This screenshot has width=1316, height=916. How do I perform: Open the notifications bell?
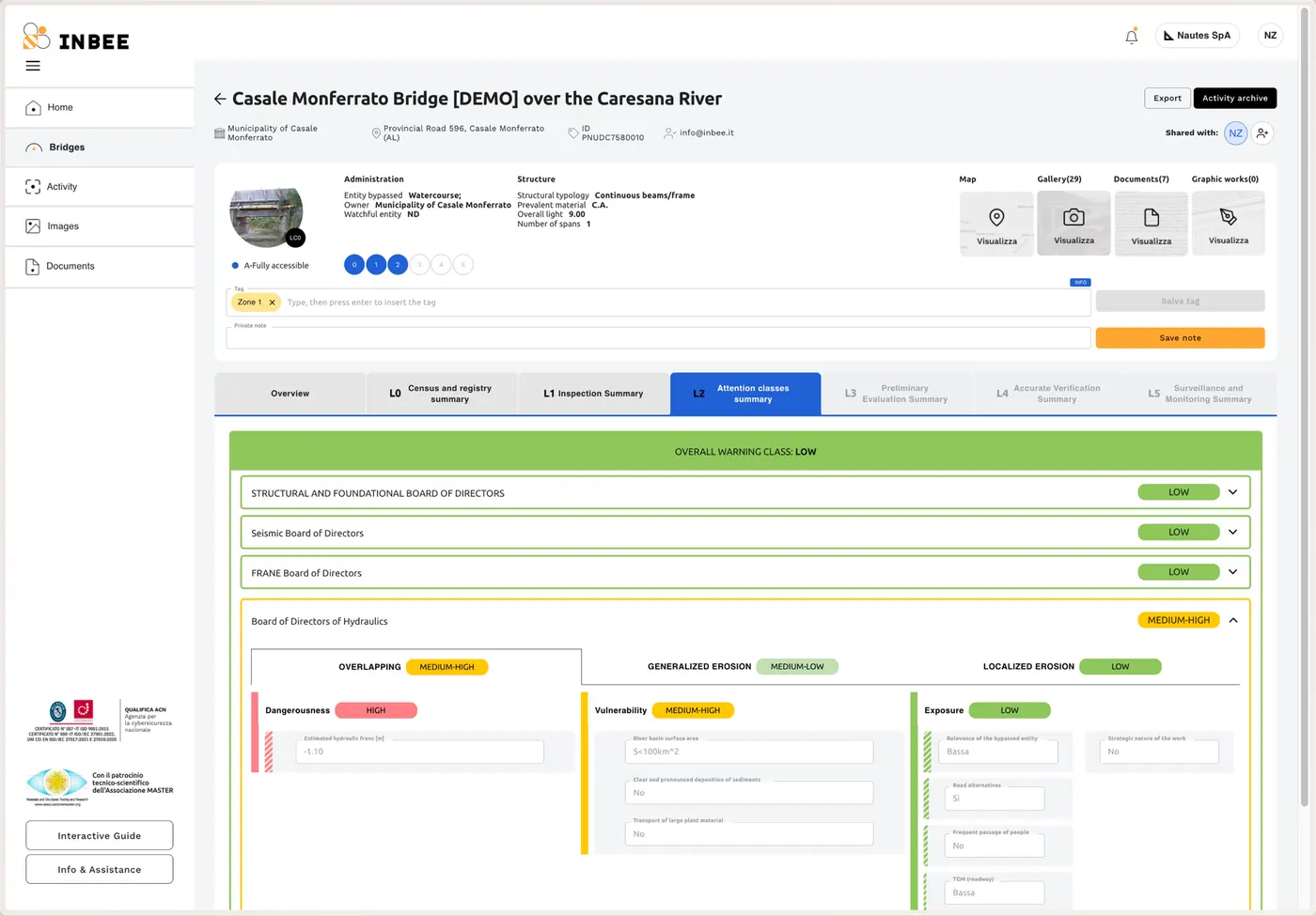1132,37
